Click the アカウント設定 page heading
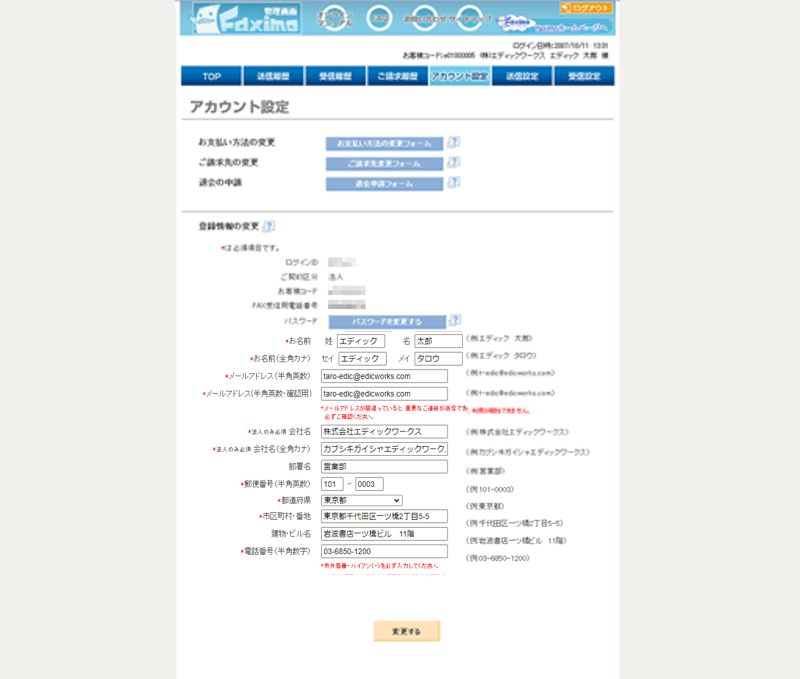The height and width of the screenshot is (679, 800). coord(239,107)
